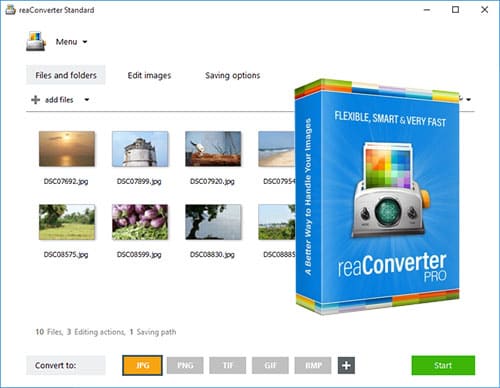
Task: Select the DSC08830.jpg tree thumbnail
Action: [x=213, y=222]
